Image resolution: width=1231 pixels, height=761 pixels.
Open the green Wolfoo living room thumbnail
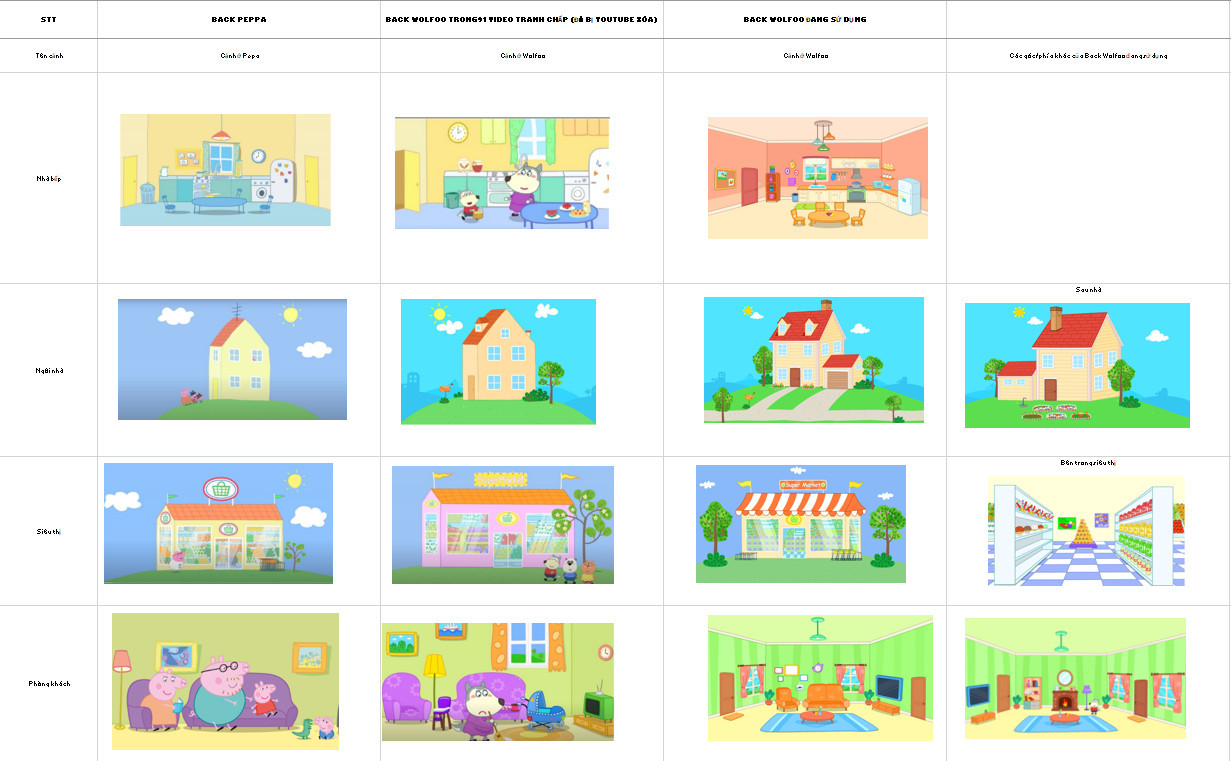(x=819, y=682)
